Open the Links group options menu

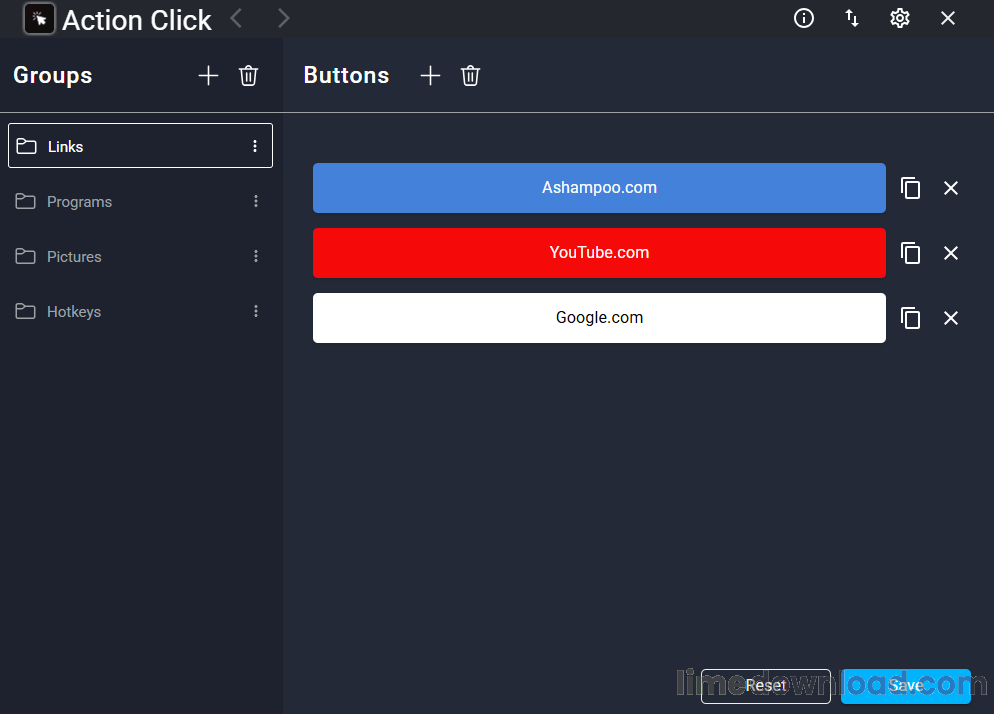tap(255, 146)
